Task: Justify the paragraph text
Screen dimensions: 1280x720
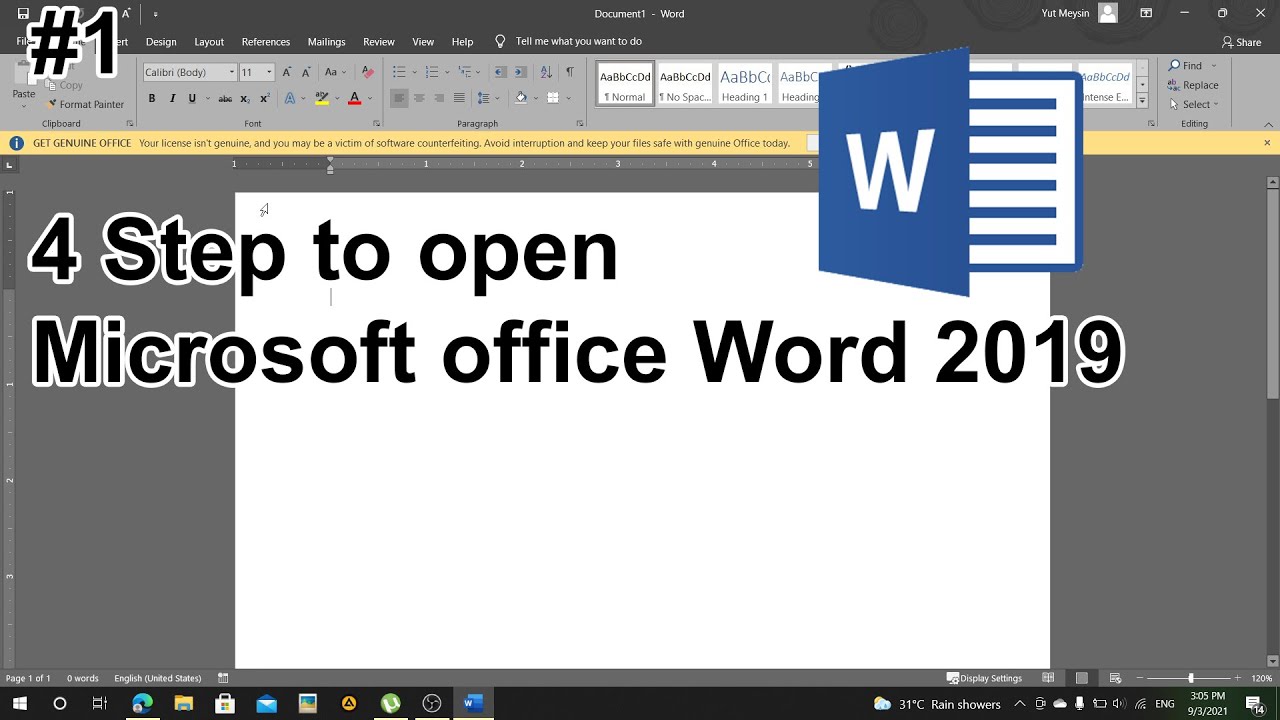Action: pyautogui.click(x=459, y=98)
